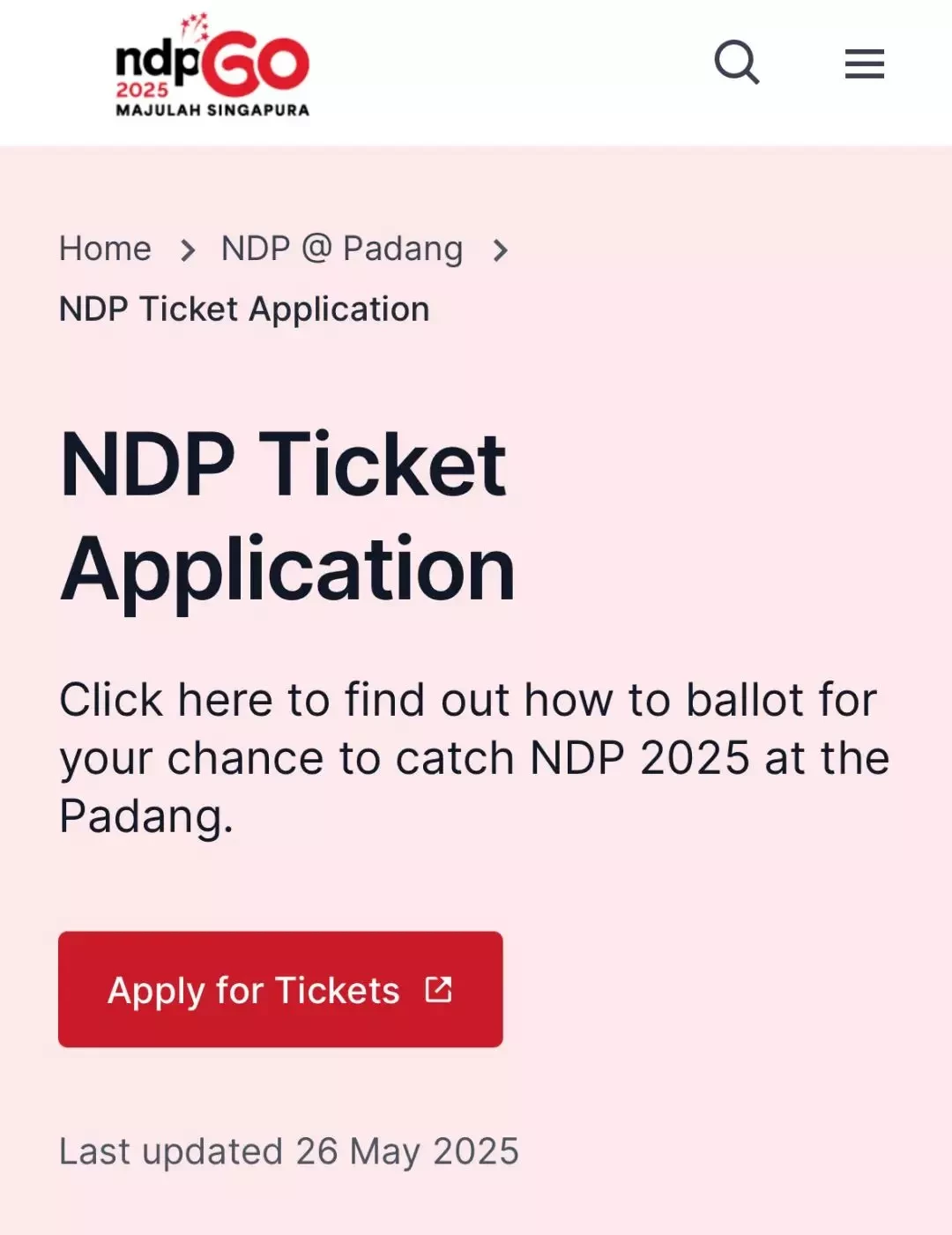Open the search magnifier icon
Image resolution: width=952 pixels, height=1235 pixels.
click(x=737, y=63)
